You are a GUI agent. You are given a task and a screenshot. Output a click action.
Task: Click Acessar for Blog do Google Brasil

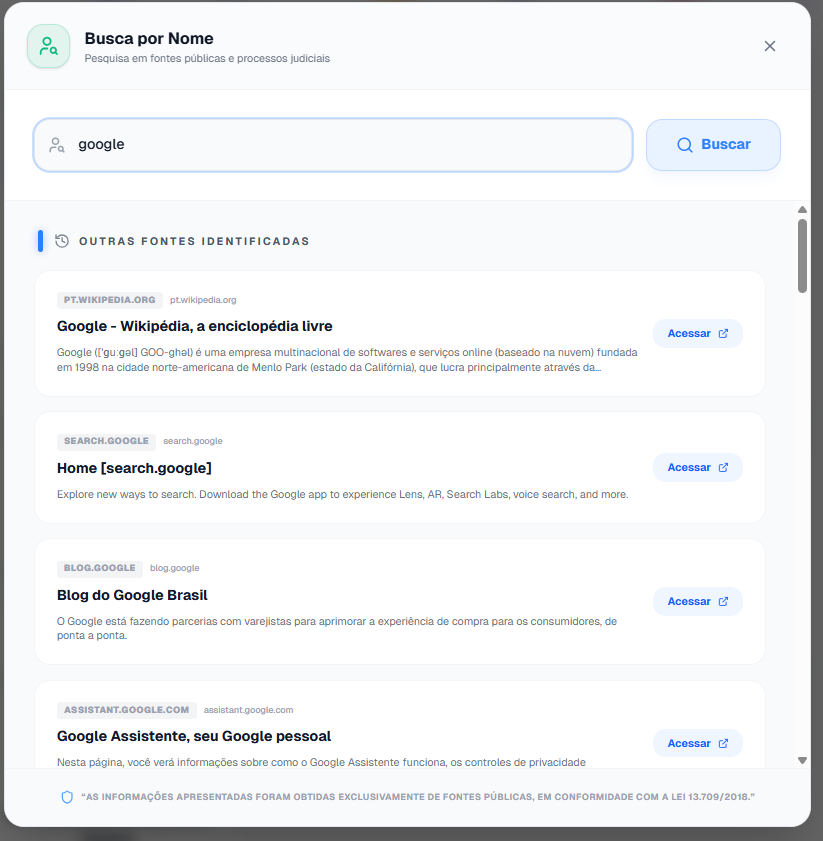697,602
